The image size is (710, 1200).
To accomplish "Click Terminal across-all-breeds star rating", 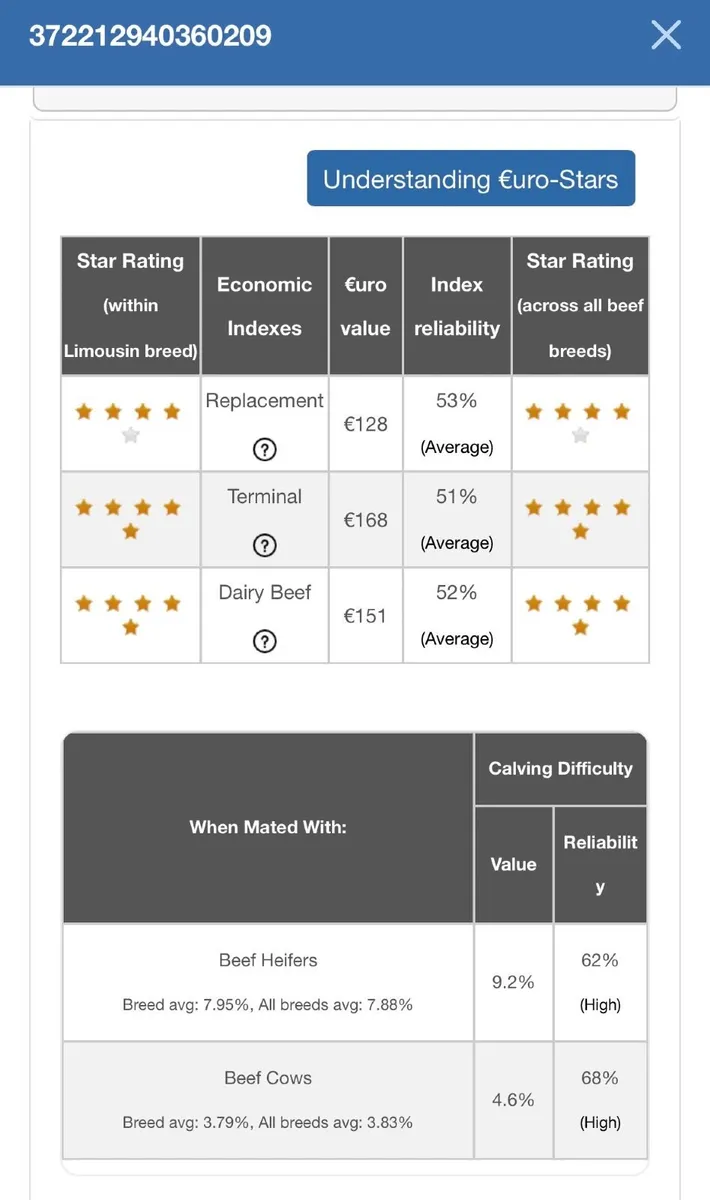I will [x=580, y=519].
